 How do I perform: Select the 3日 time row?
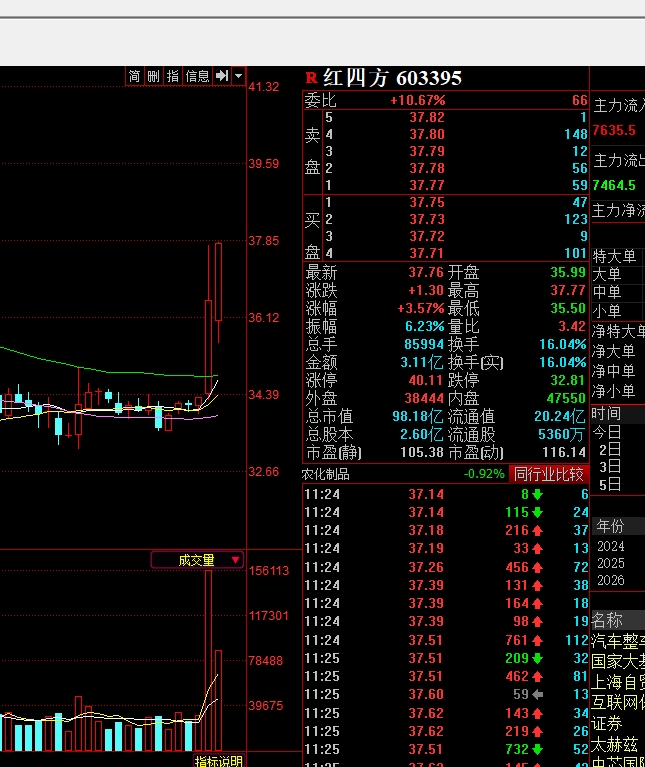(618, 467)
